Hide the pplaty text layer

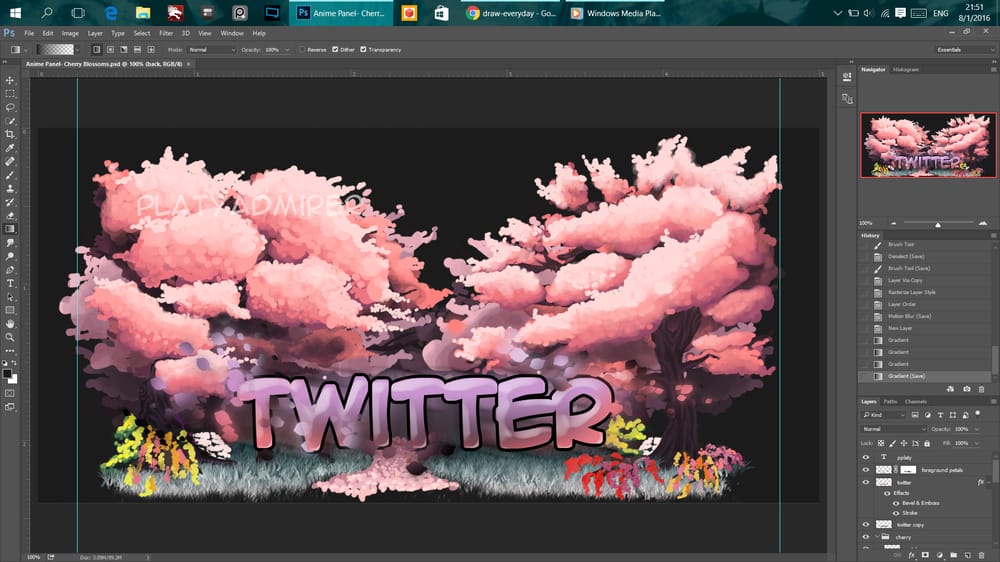[865, 457]
